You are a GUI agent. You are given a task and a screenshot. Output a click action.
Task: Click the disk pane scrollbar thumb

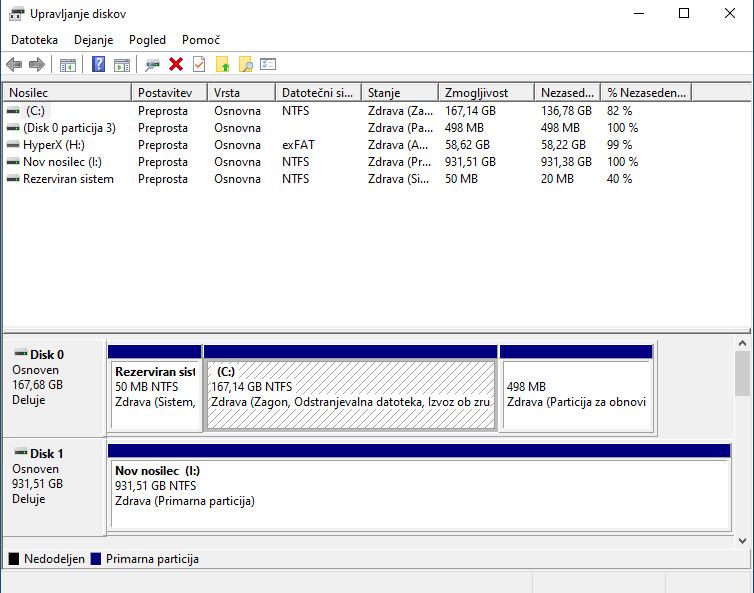[x=742, y=373]
